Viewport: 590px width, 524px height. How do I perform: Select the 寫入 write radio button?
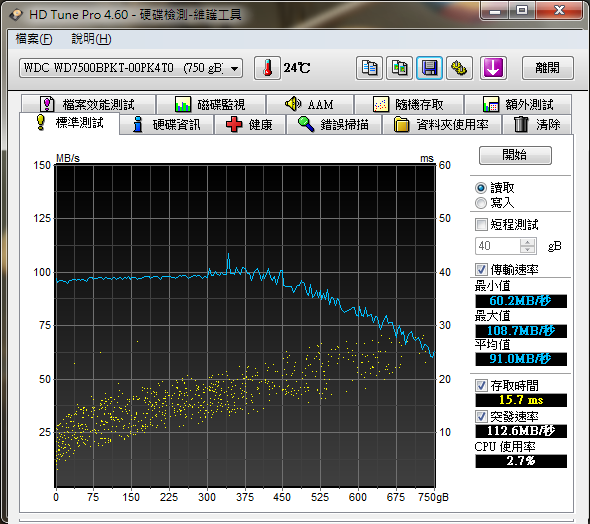click(x=481, y=203)
